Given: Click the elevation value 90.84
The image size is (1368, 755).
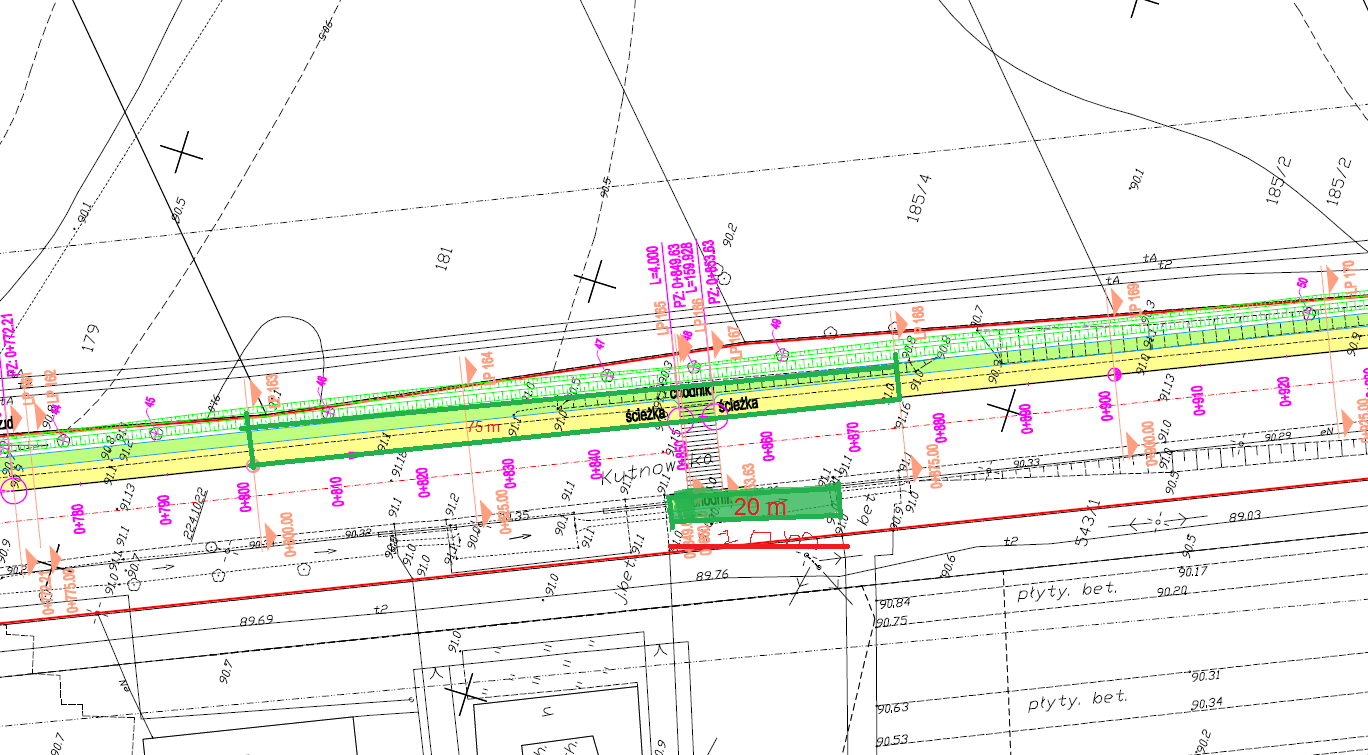Looking at the screenshot, I should [895, 603].
